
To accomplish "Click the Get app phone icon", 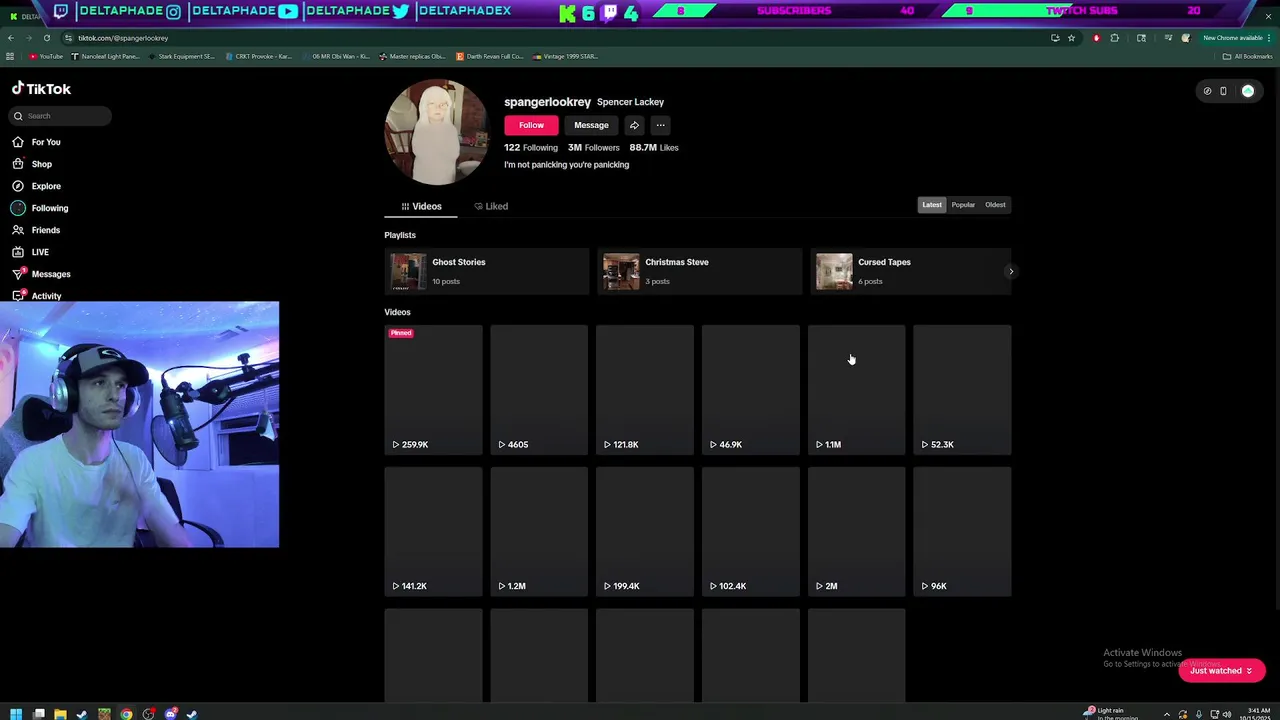I will click(1223, 91).
